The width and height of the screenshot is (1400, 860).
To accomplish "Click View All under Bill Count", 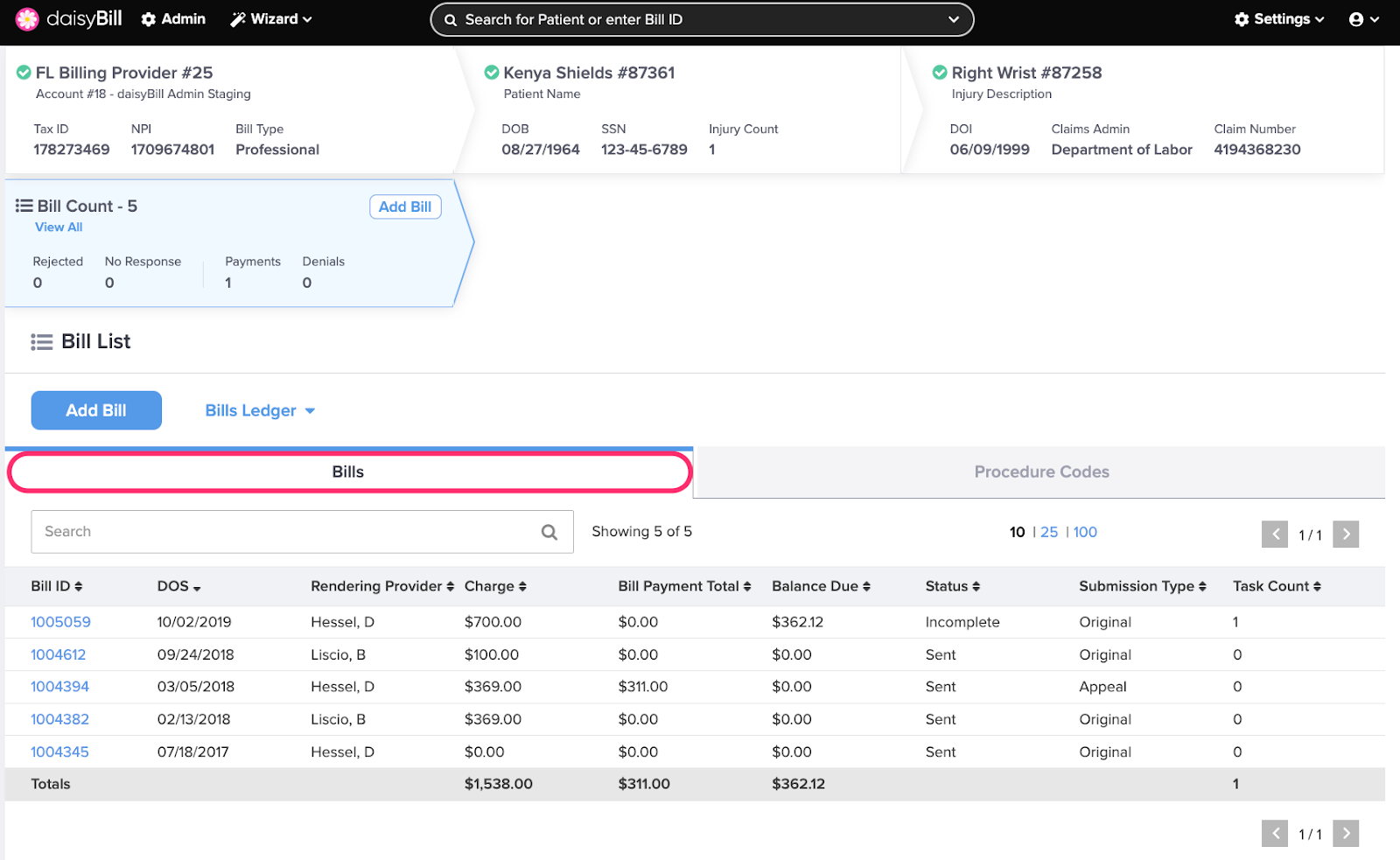I will pyautogui.click(x=59, y=227).
